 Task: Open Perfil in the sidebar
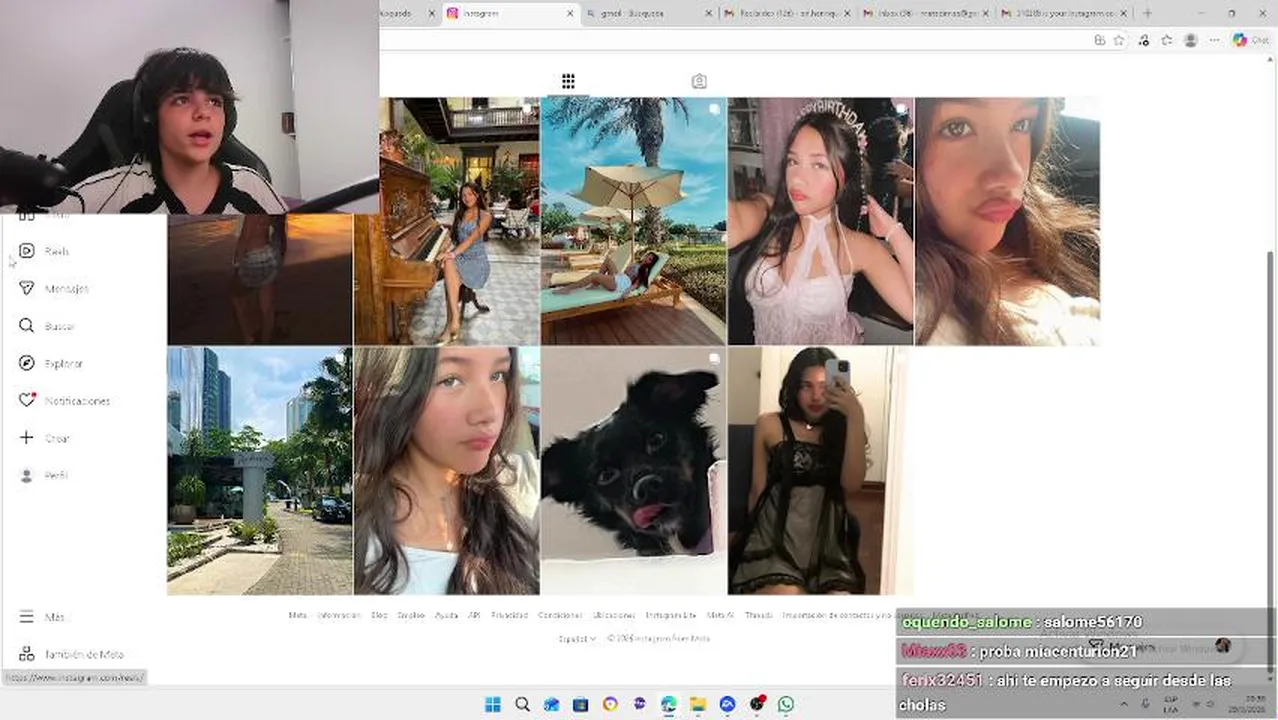(x=44, y=475)
